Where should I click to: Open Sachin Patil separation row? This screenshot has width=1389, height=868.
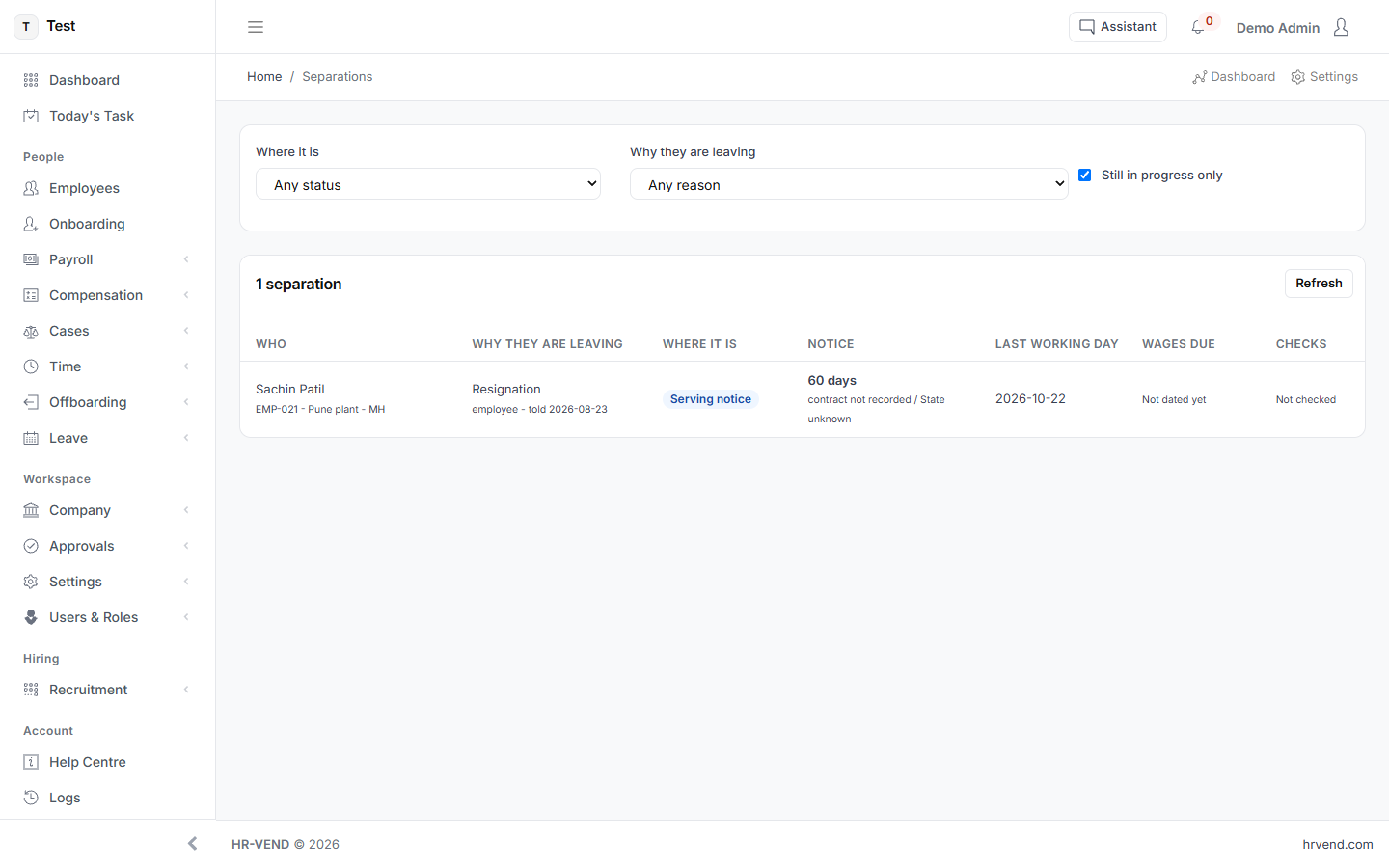click(x=803, y=399)
